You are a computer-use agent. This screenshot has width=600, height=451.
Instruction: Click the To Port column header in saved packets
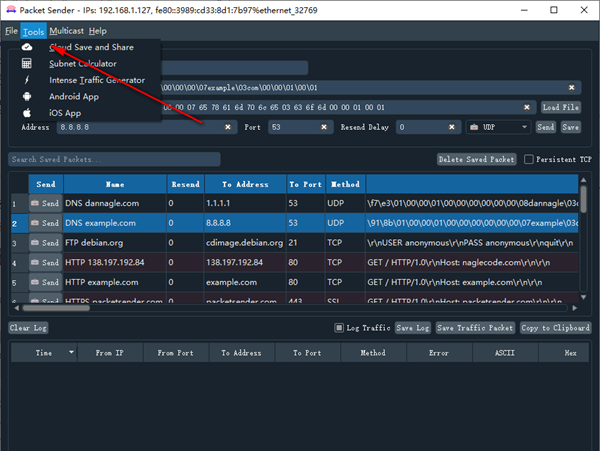point(305,184)
